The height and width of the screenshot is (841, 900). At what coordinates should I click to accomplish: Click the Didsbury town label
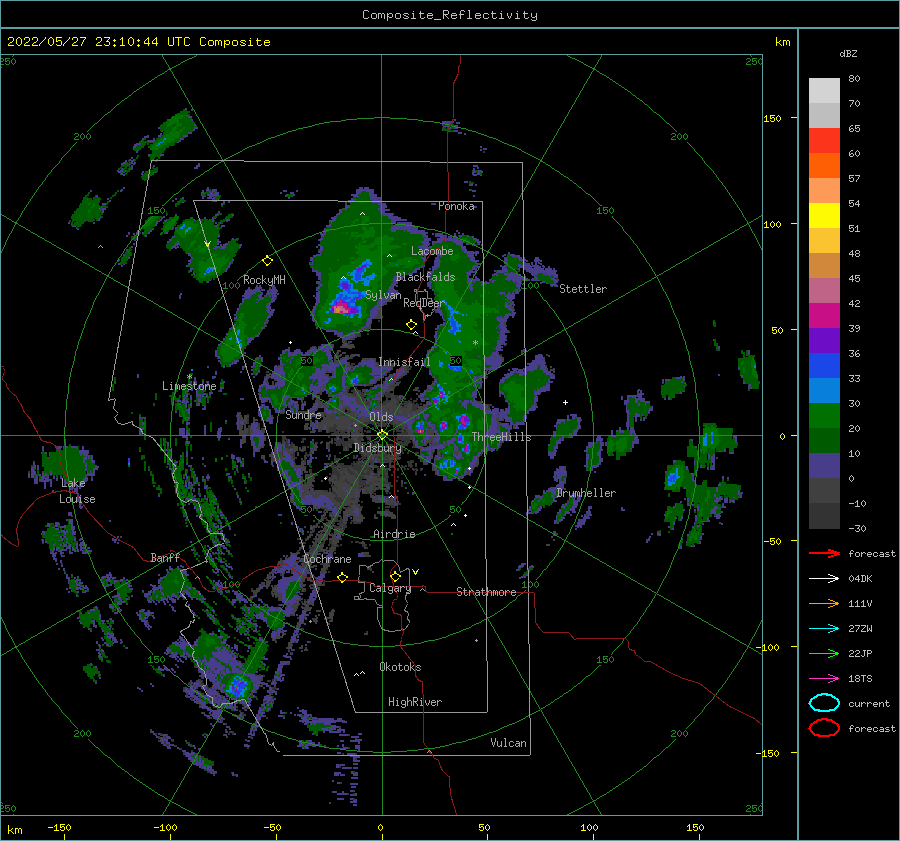coord(377,448)
